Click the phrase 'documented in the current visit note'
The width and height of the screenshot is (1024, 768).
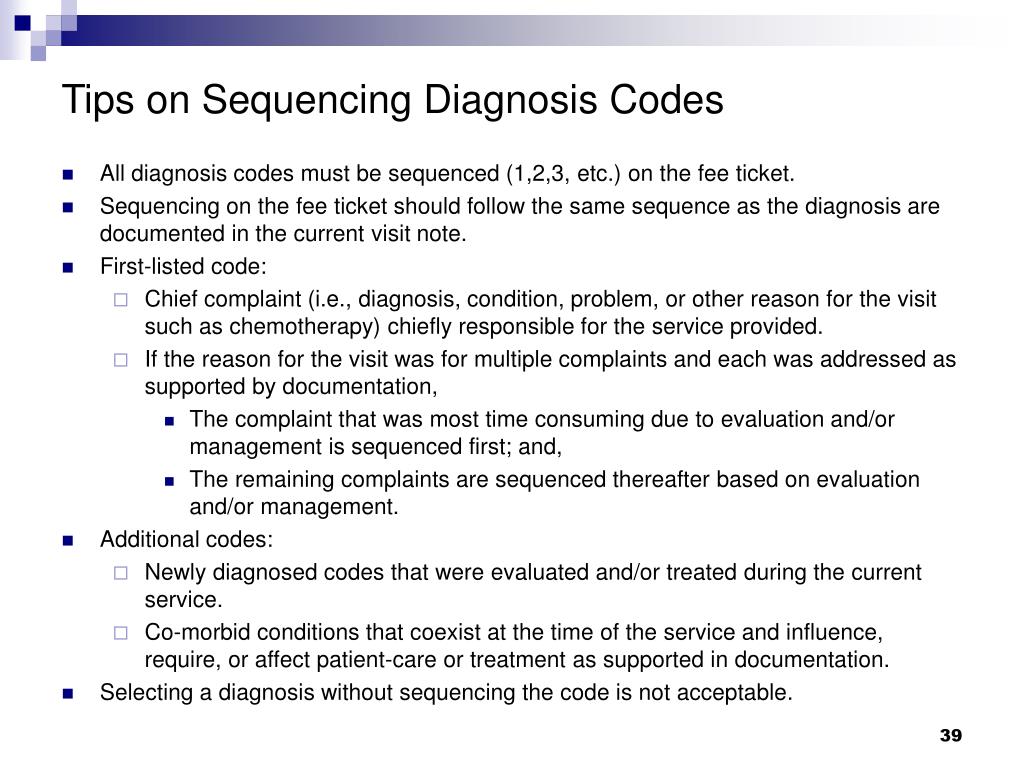click(283, 234)
